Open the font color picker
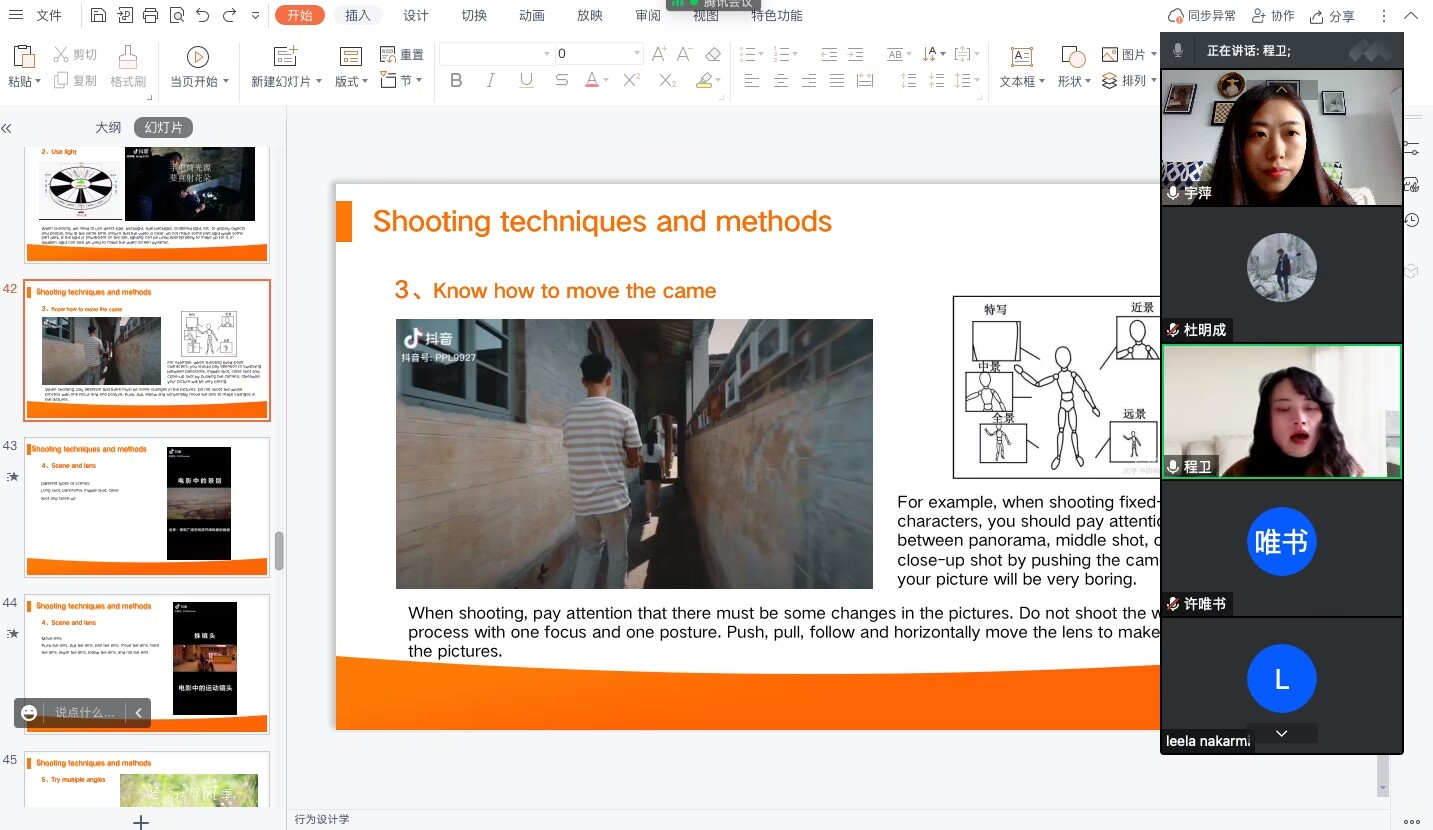Viewport: 1433px width, 830px height. 605,81
